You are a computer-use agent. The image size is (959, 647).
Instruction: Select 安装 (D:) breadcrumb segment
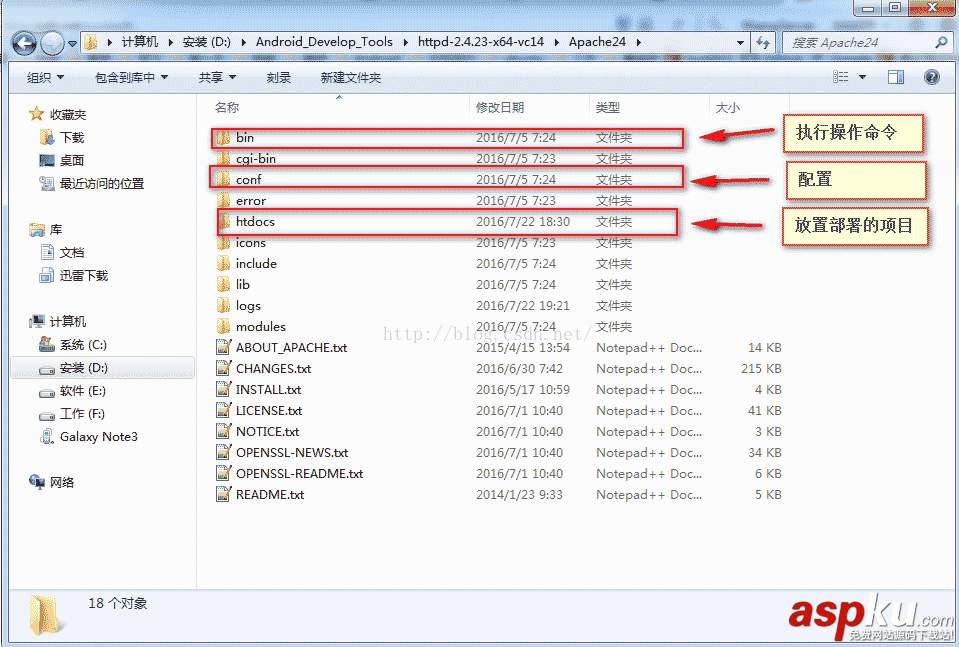207,42
